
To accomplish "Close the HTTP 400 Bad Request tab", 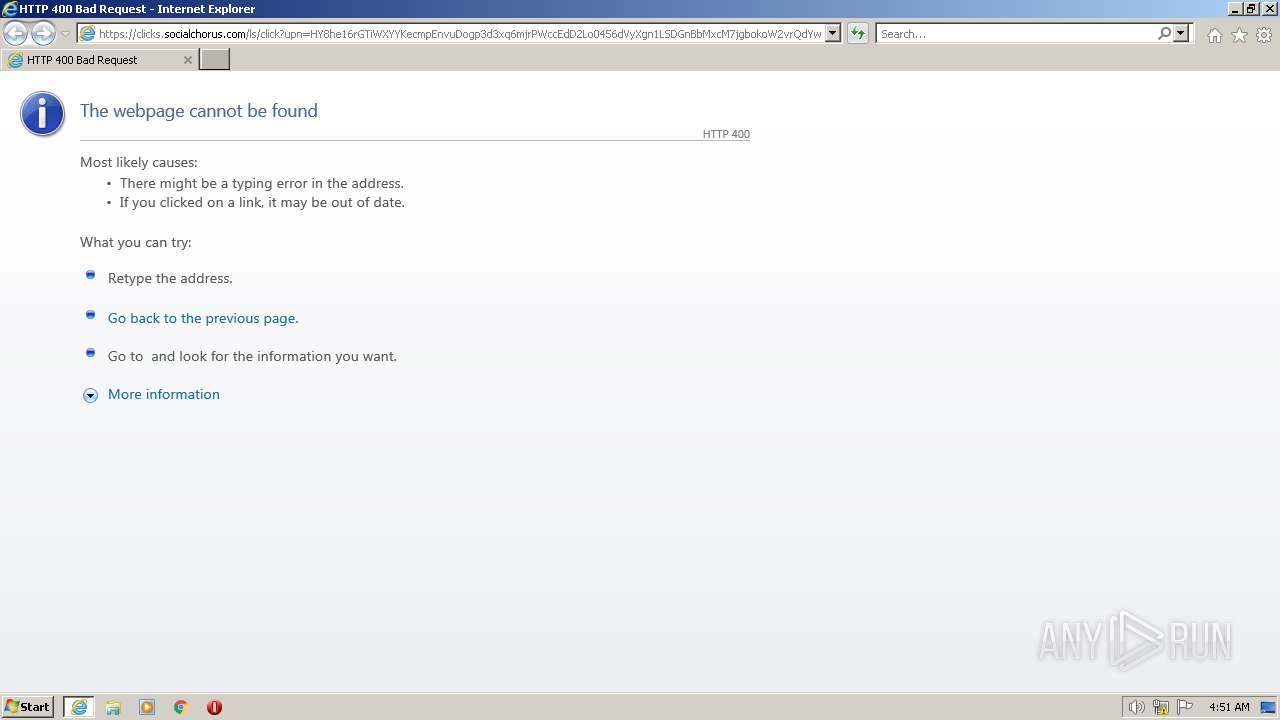I will tap(187, 60).
